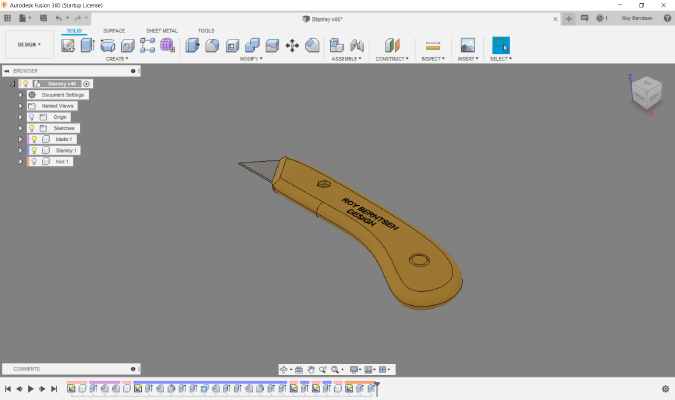Open the Orbit navigation tool
This screenshot has width=675, height=400.
283,369
